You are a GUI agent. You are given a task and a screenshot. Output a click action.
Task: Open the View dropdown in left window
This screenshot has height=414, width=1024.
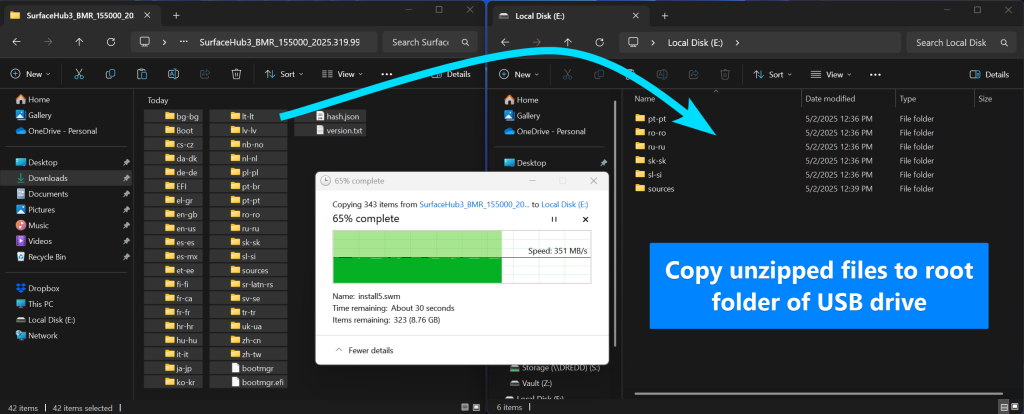point(342,74)
